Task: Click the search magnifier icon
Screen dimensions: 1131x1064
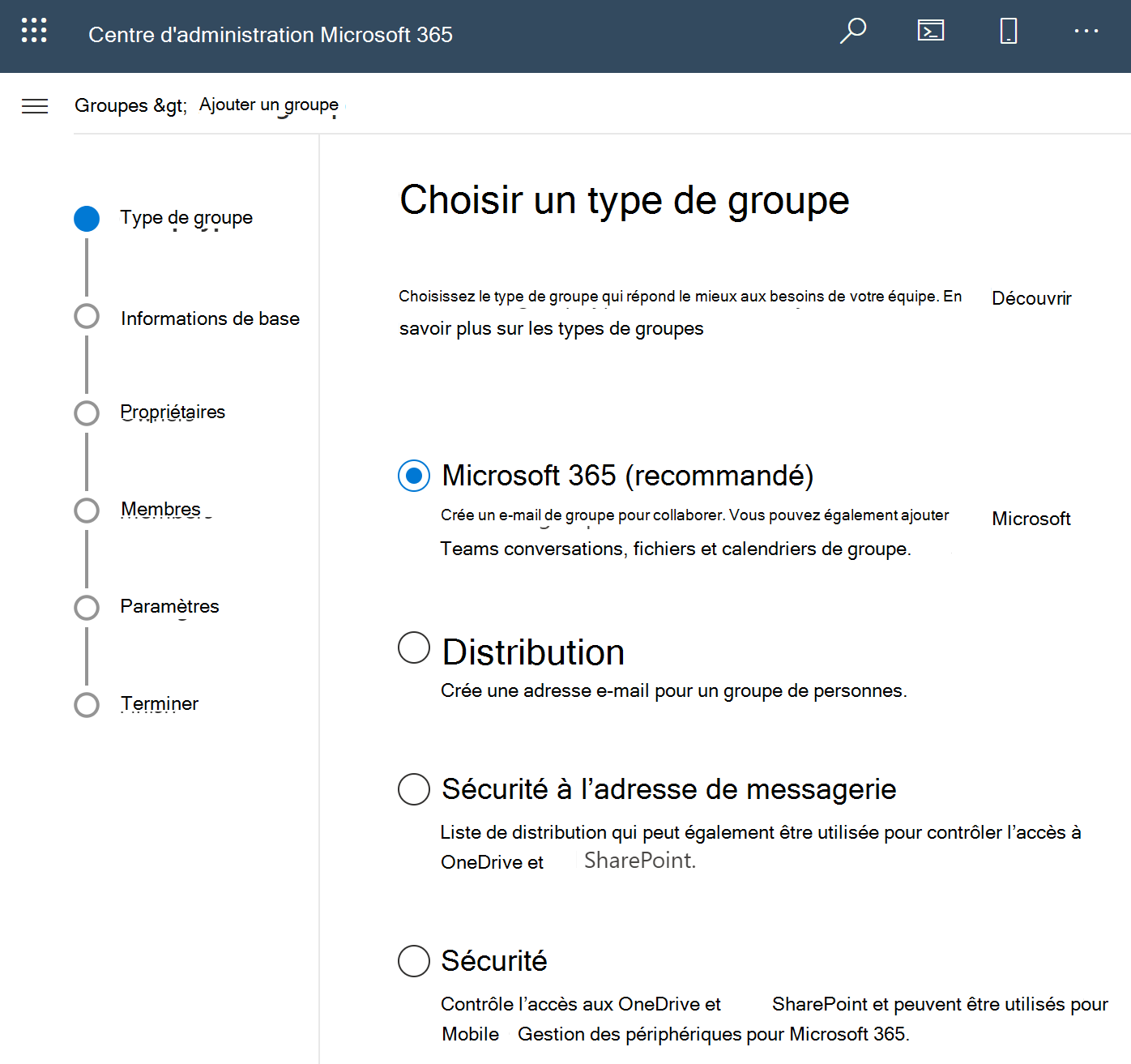Action: coord(853,31)
